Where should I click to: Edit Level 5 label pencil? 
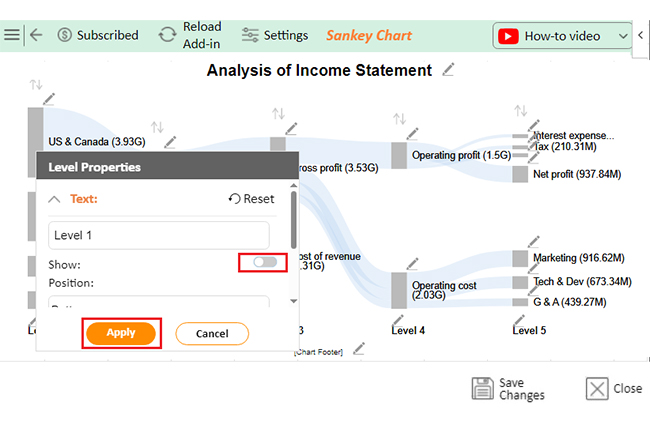519,320
